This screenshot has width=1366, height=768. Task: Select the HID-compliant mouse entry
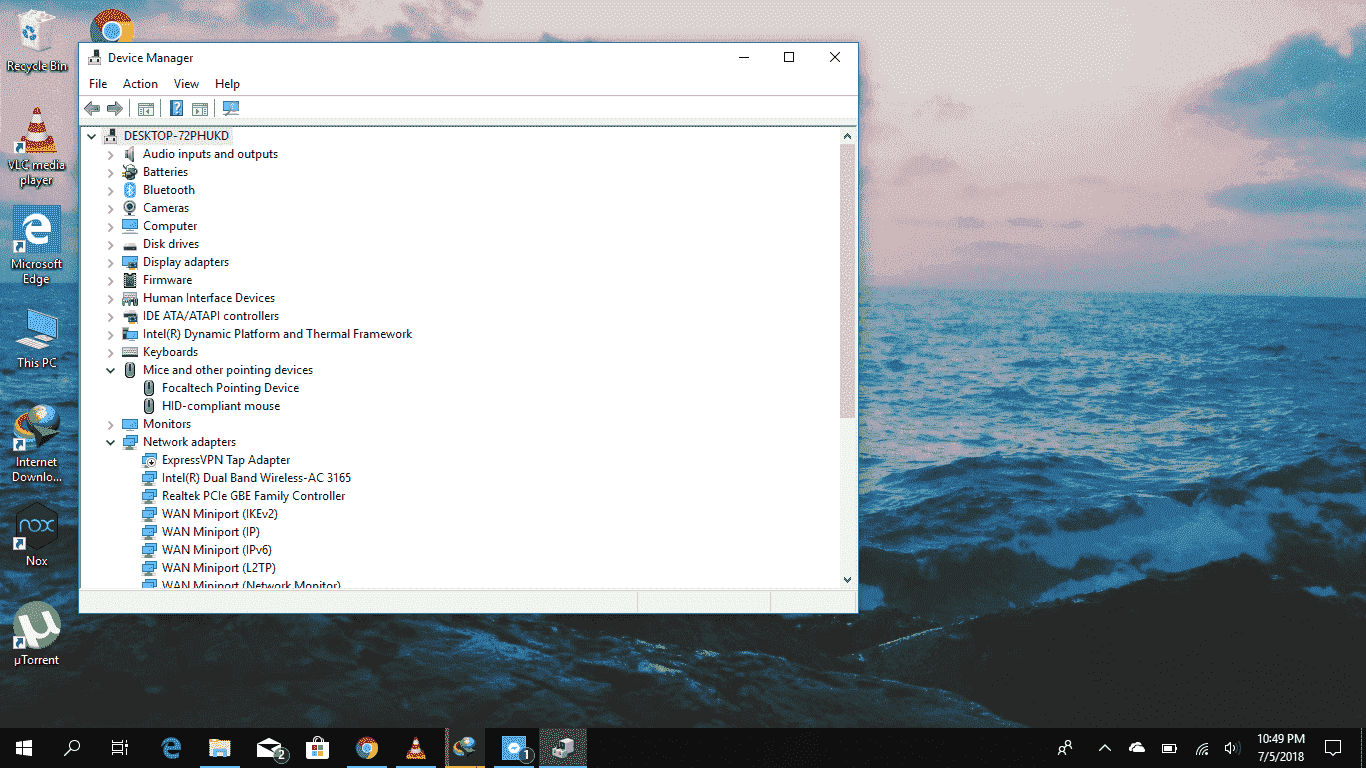pos(221,406)
